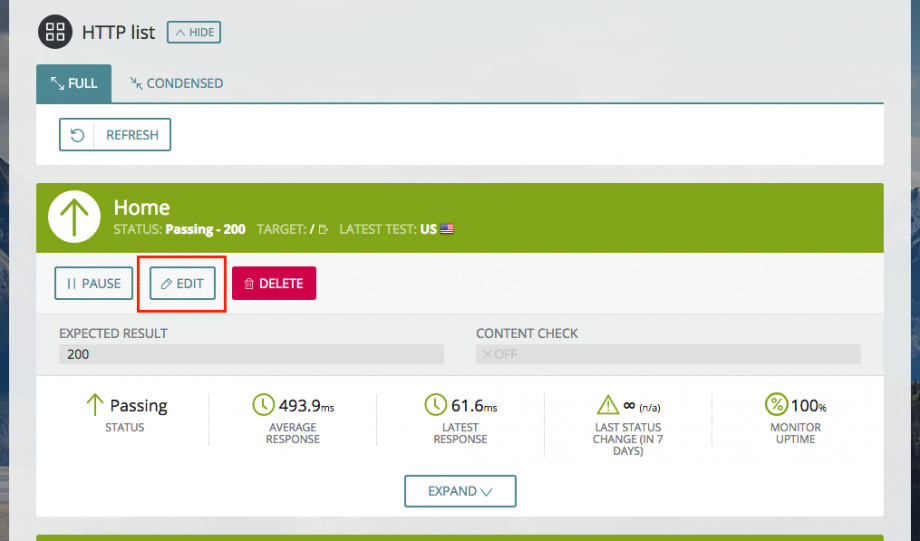The height and width of the screenshot is (541, 920).
Task: Switch to the FULL view tab
Action: [x=74, y=83]
